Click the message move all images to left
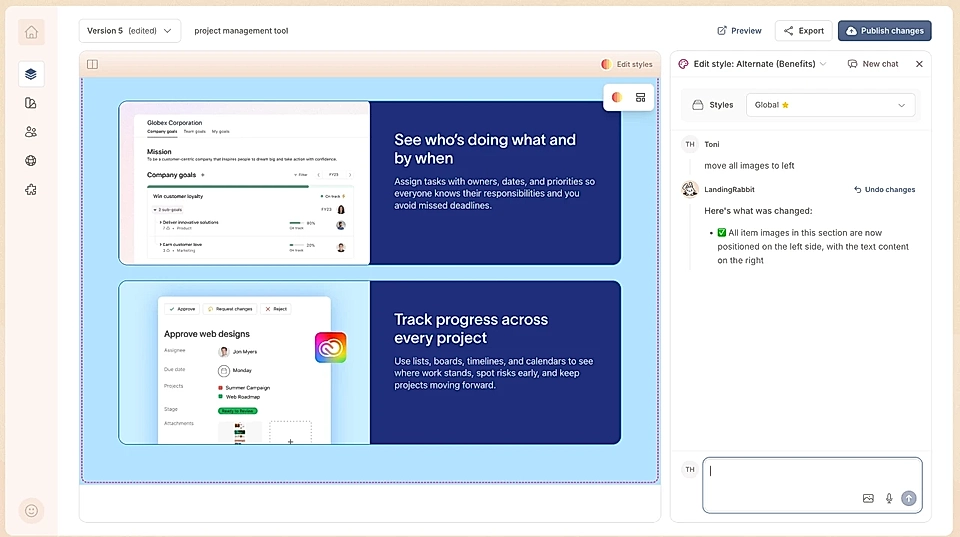The height and width of the screenshot is (537, 960). 749,166
